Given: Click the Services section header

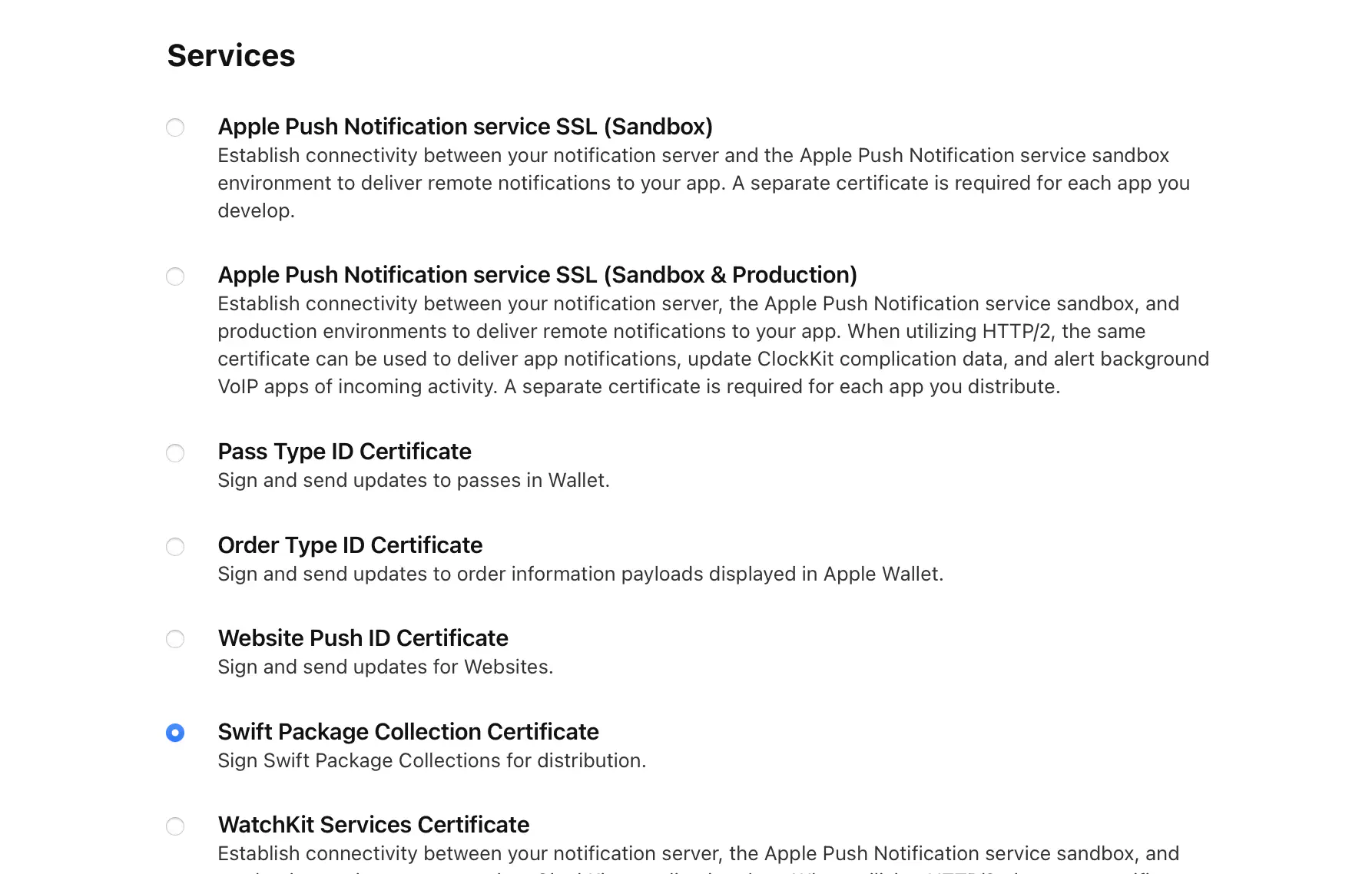Looking at the screenshot, I should coord(230,55).
